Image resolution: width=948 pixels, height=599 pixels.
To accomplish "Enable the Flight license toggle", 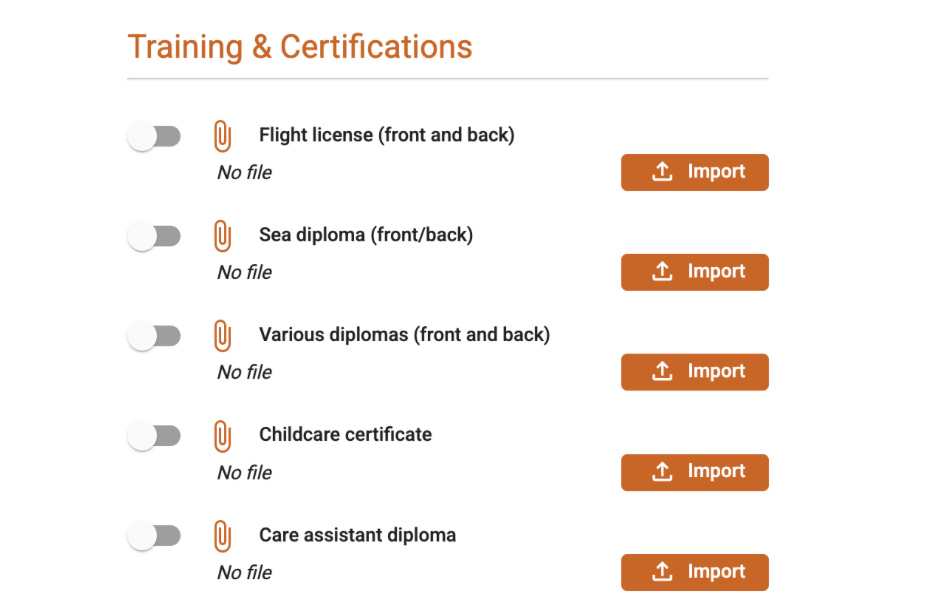I will click(154, 137).
